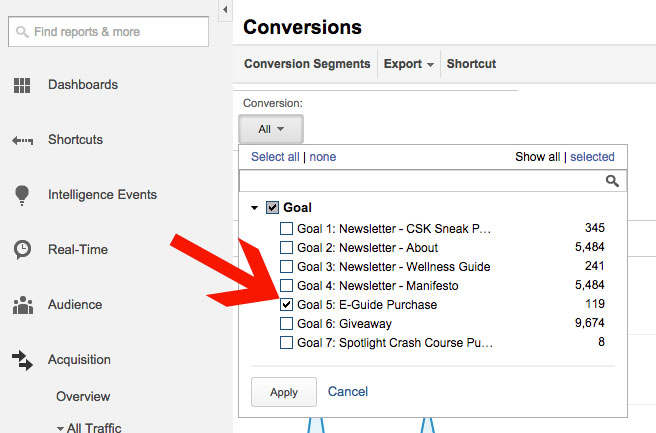Click the Cancel link
Screen dimensions: 656x433
(x=348, y=392)
